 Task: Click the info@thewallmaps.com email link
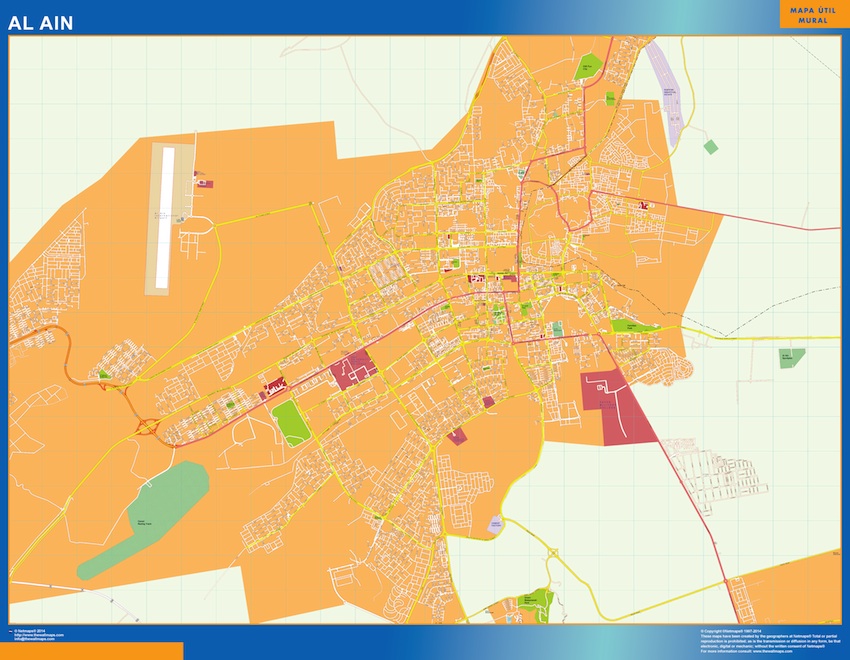pyautogui.click(x=38, y=640)
